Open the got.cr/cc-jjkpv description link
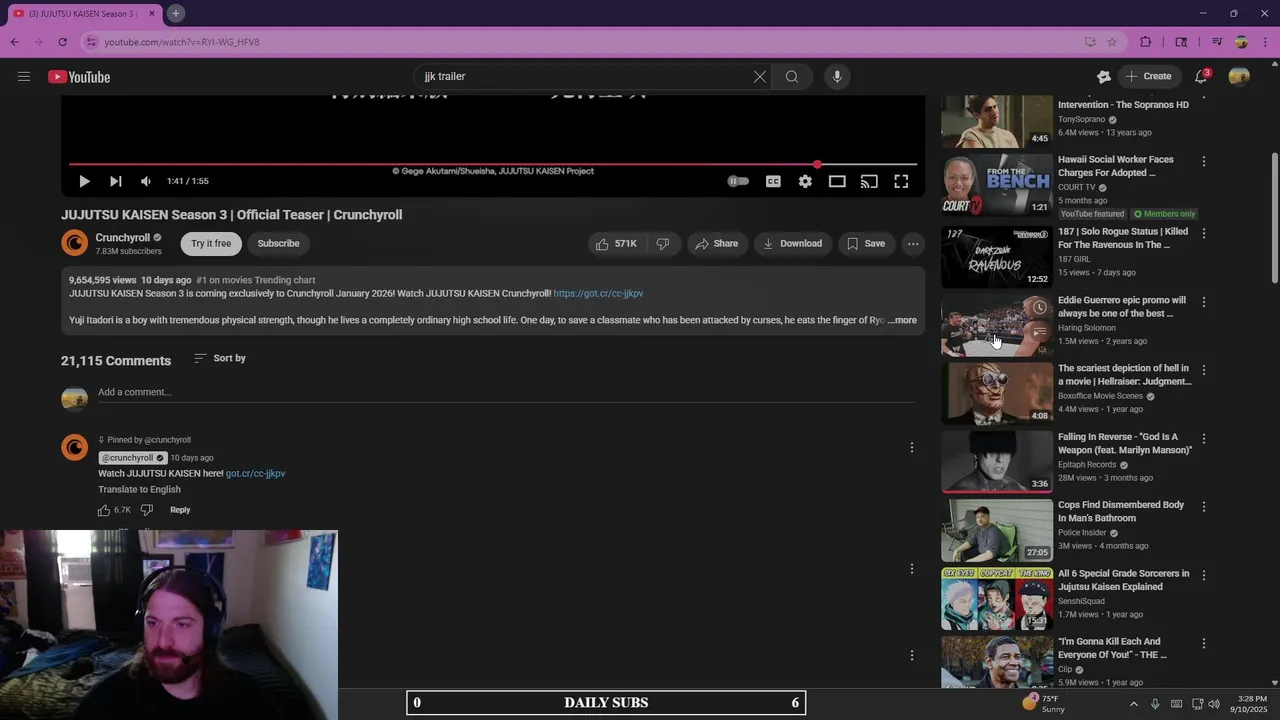1280x720 pixels. 598,294
